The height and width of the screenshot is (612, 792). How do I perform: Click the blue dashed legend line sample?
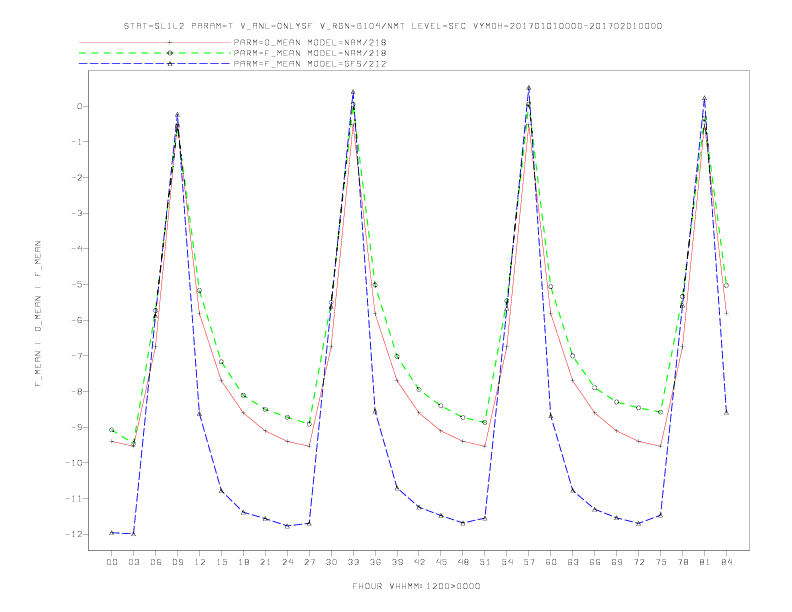coord(155,64)
